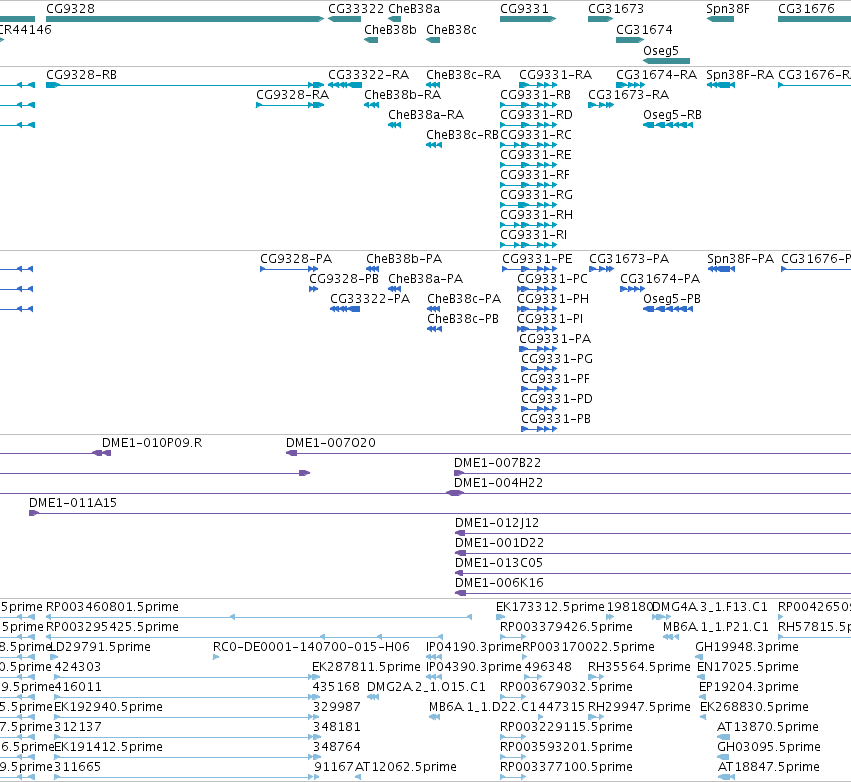Select the Spn38F-RA transcript label
851x782 pixels.
point(740,75)
